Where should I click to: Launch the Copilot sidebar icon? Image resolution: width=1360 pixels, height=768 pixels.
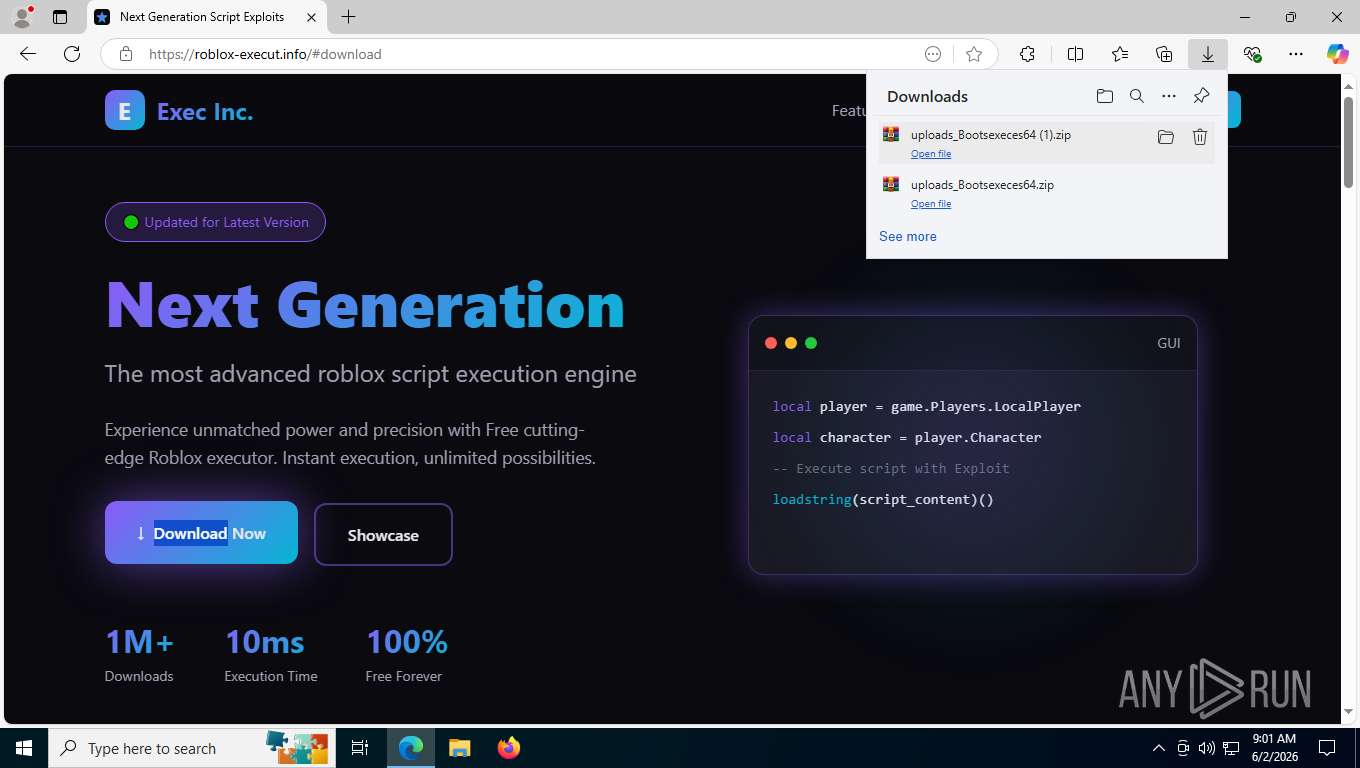tap(1338, 54)
